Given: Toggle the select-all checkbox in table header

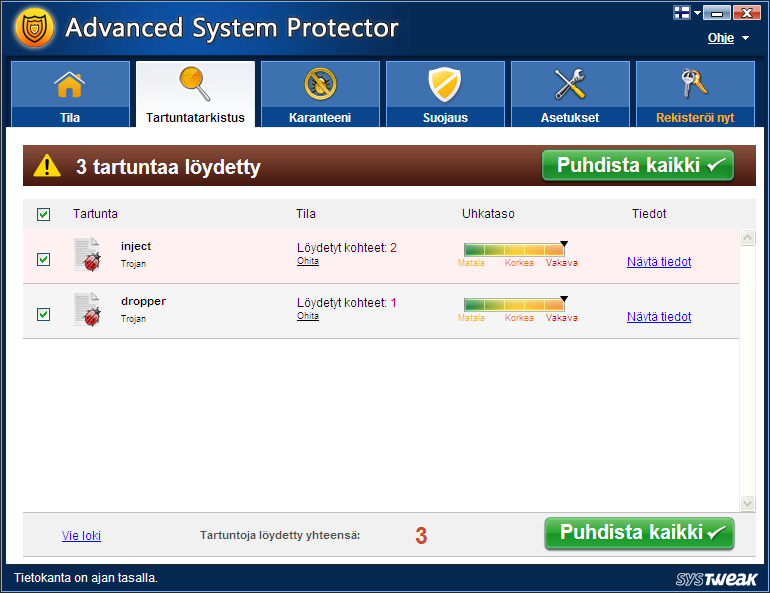Looking at the screenshot, I should coord(43,214).
